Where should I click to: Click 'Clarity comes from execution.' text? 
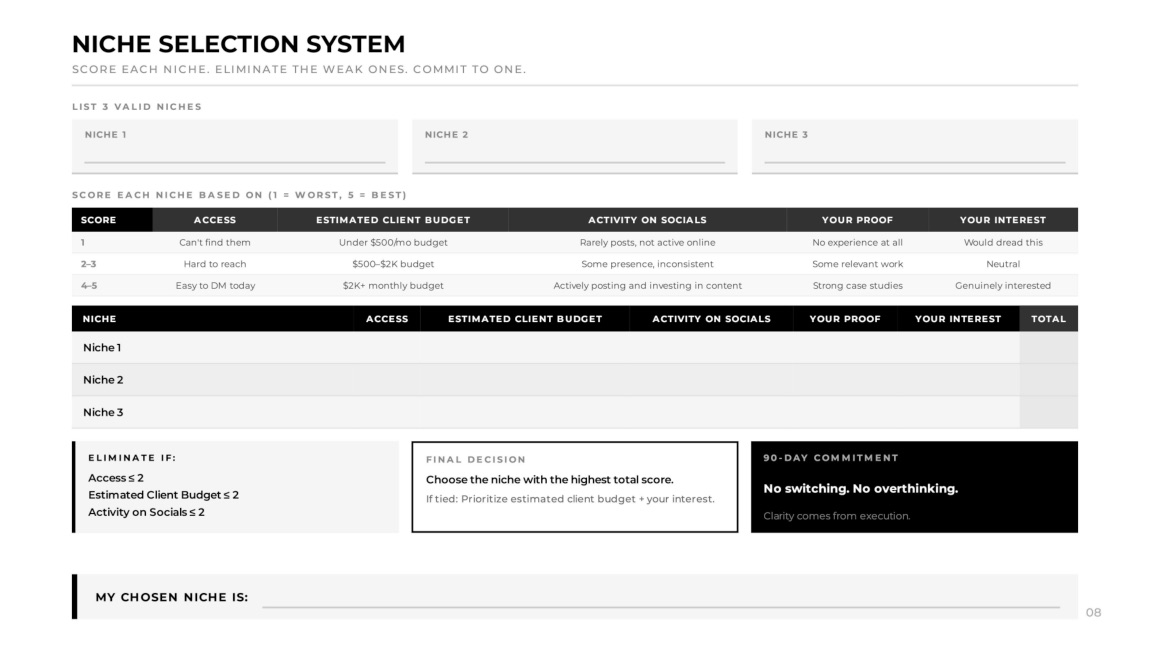pyautogui.click(x=837, y=516)
